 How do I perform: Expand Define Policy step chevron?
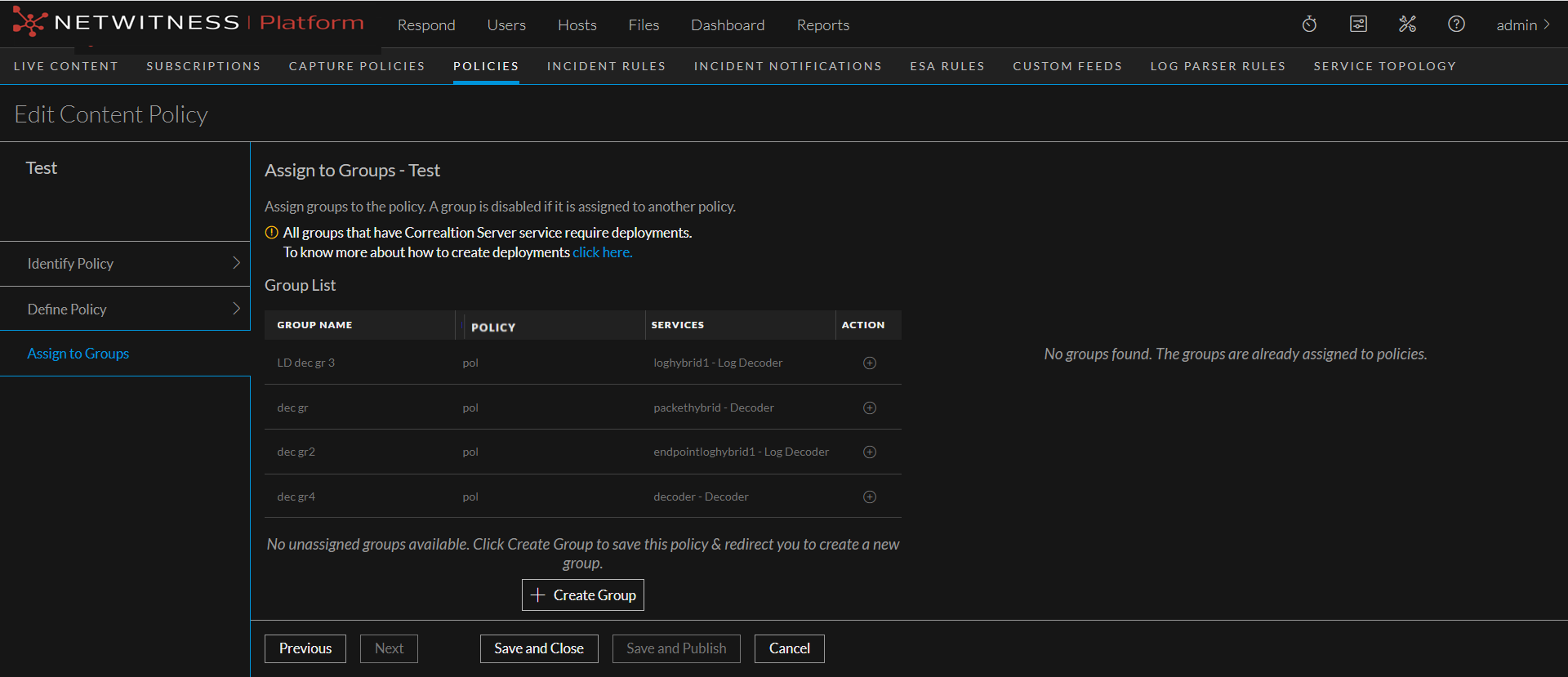coord(236,309)
